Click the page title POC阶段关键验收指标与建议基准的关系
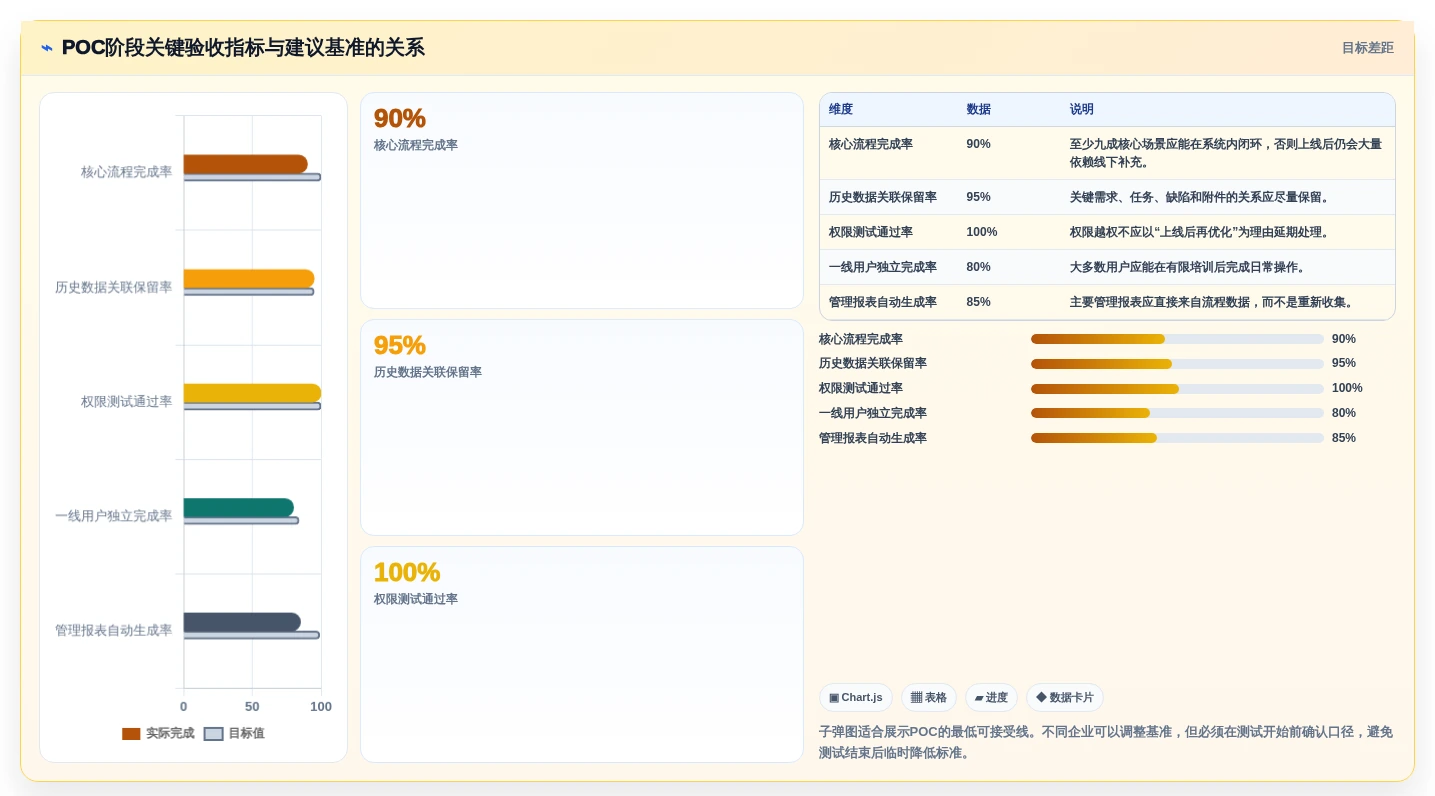 click(243, 48)
